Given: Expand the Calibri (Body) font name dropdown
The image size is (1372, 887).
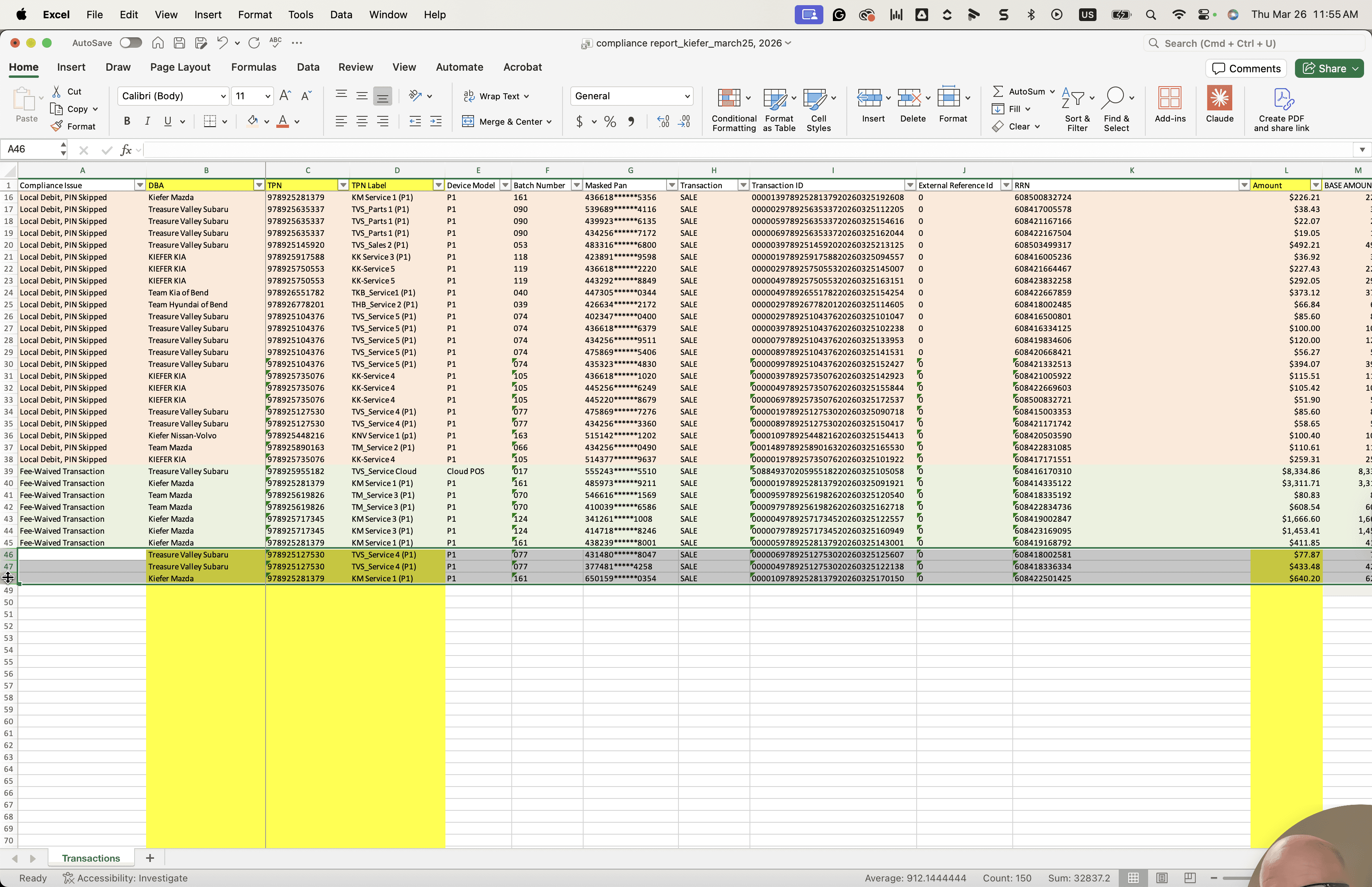Looking at the screenshot, I should coord(223,96).
